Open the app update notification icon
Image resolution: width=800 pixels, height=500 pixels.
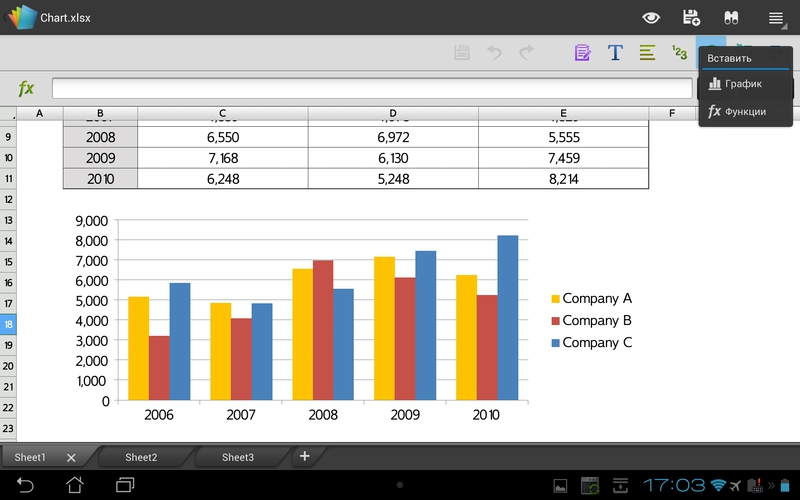[x=590, y=486]
